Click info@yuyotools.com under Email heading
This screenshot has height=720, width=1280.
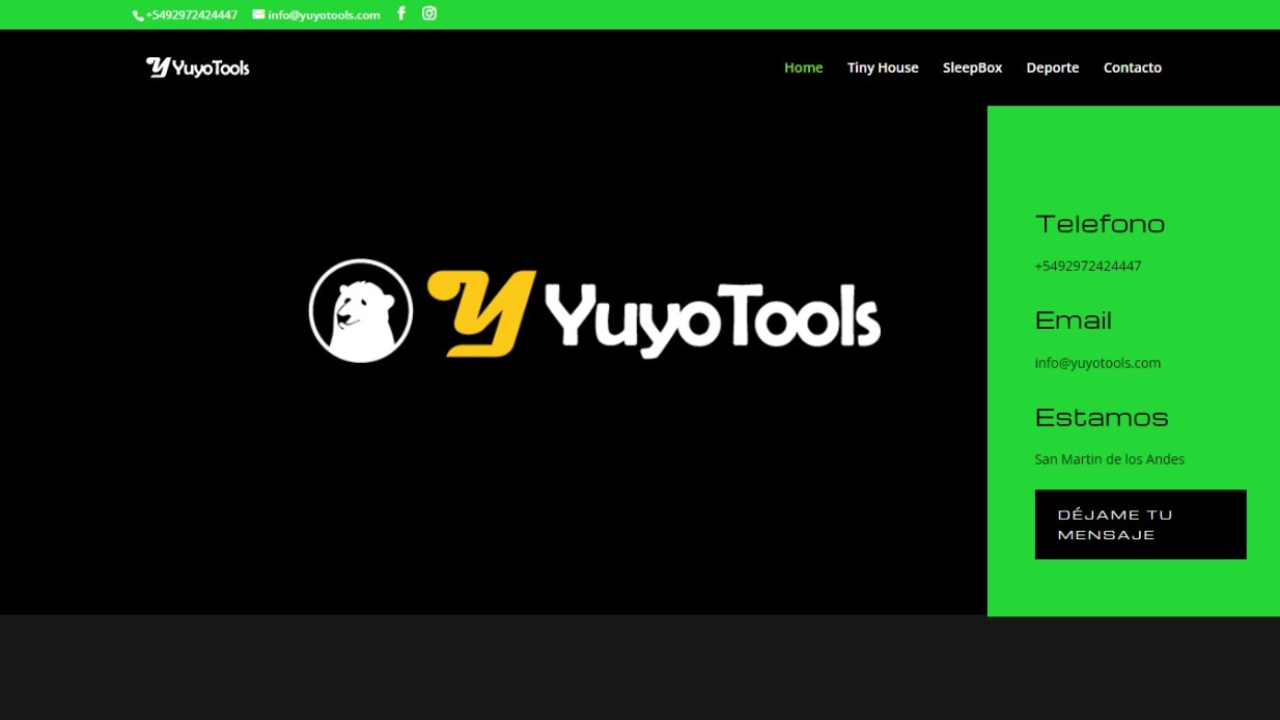point(1098,363)
